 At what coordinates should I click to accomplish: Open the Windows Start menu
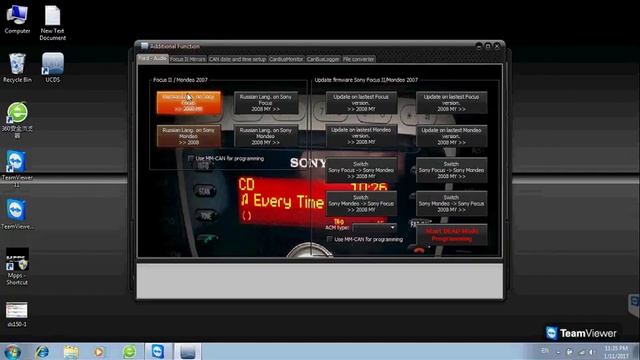12,351
